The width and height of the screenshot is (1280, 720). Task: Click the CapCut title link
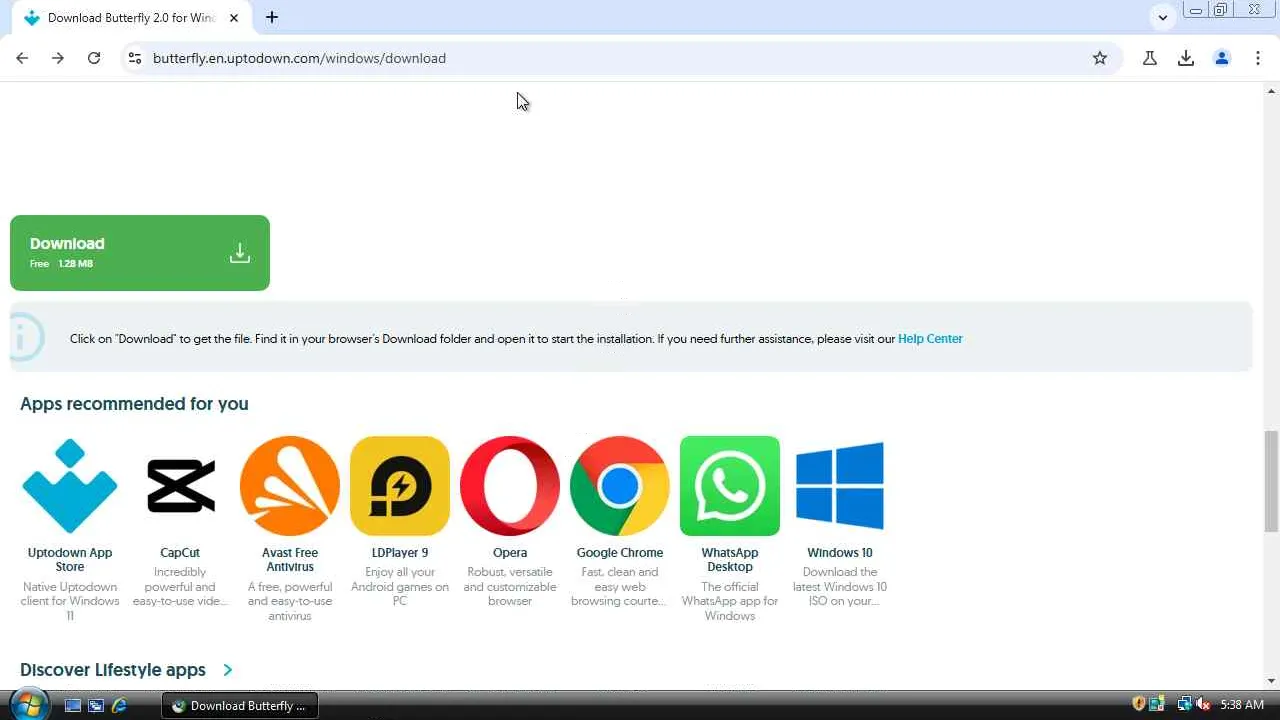[x=180, y=553]
